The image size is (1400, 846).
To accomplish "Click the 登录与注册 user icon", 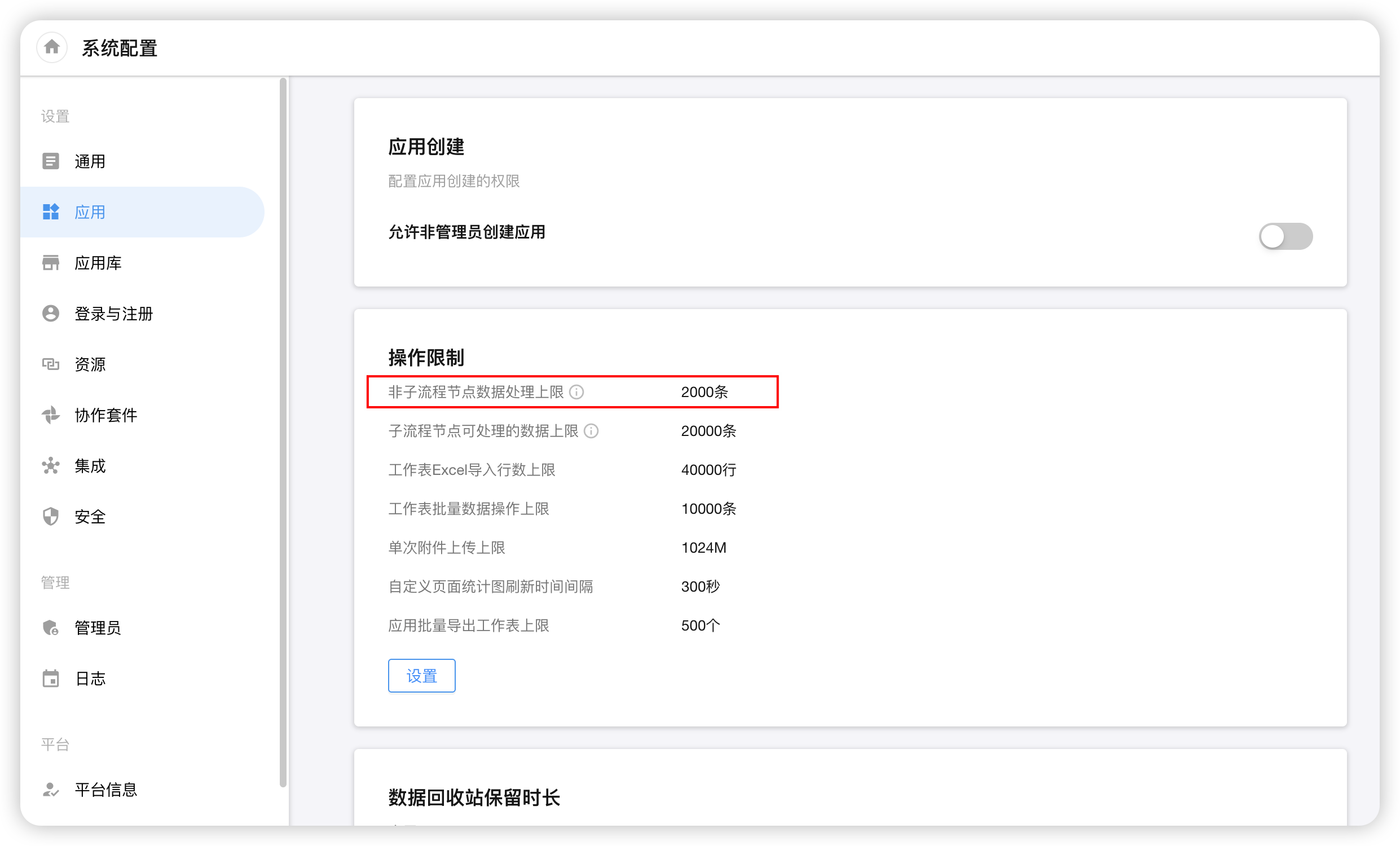I will [x=51, y=314].
